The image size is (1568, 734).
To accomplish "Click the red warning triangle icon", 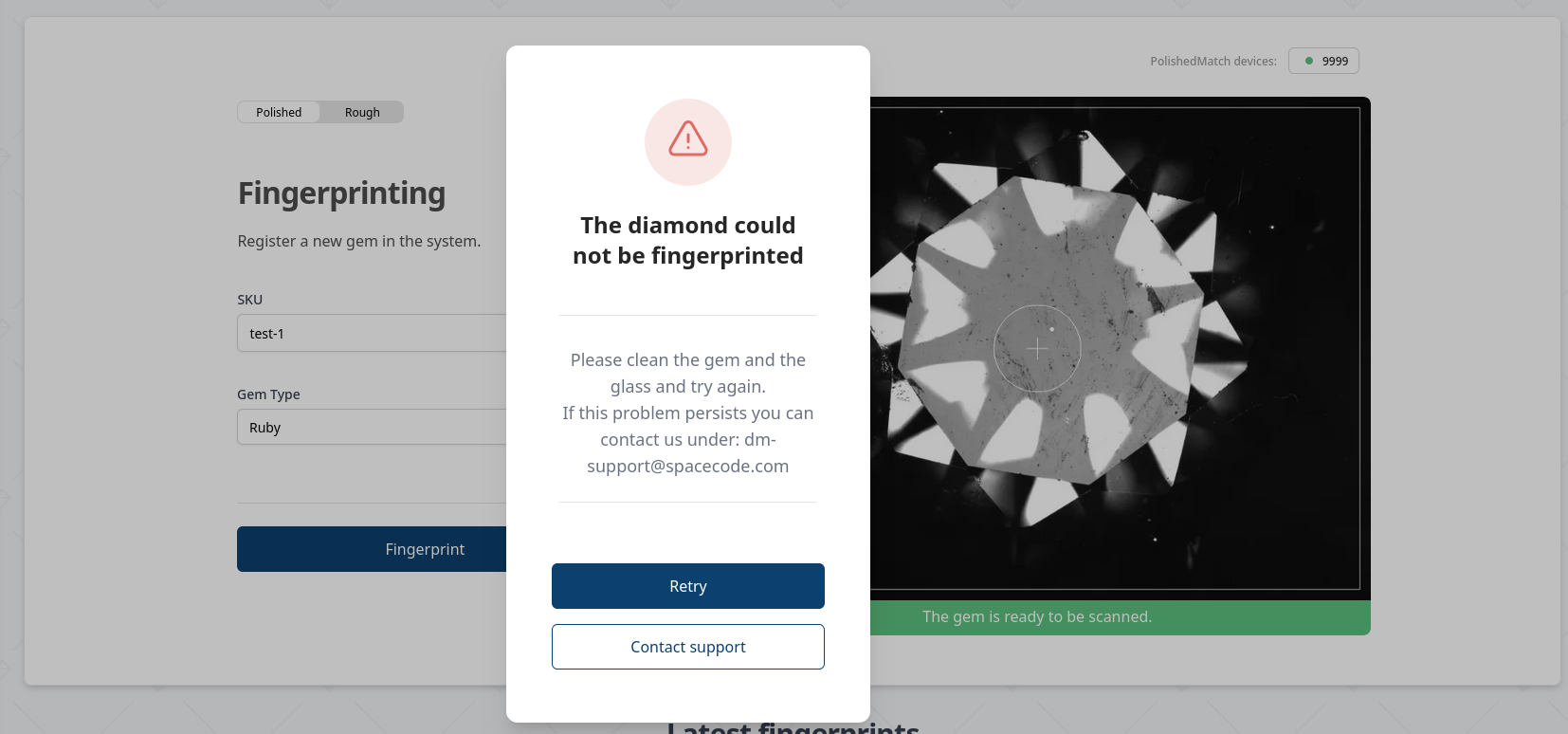I will click(687, 142).
